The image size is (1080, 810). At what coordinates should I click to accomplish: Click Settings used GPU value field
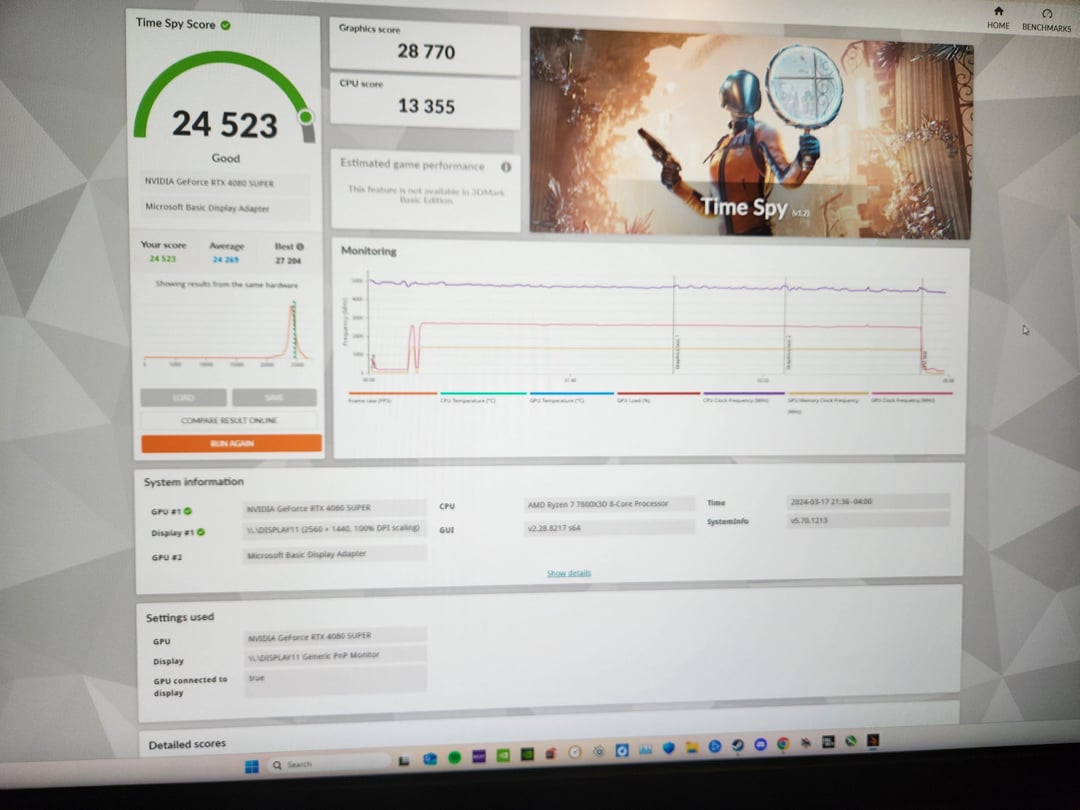click(x=335, y=636)
